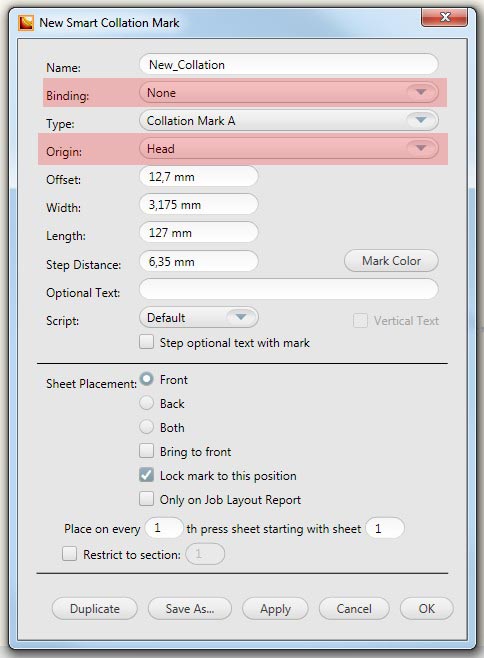Select the Front sheet placement radio button
Image resolution: width=484 pixels, height=658 pixels.
(x=147, y=379)
